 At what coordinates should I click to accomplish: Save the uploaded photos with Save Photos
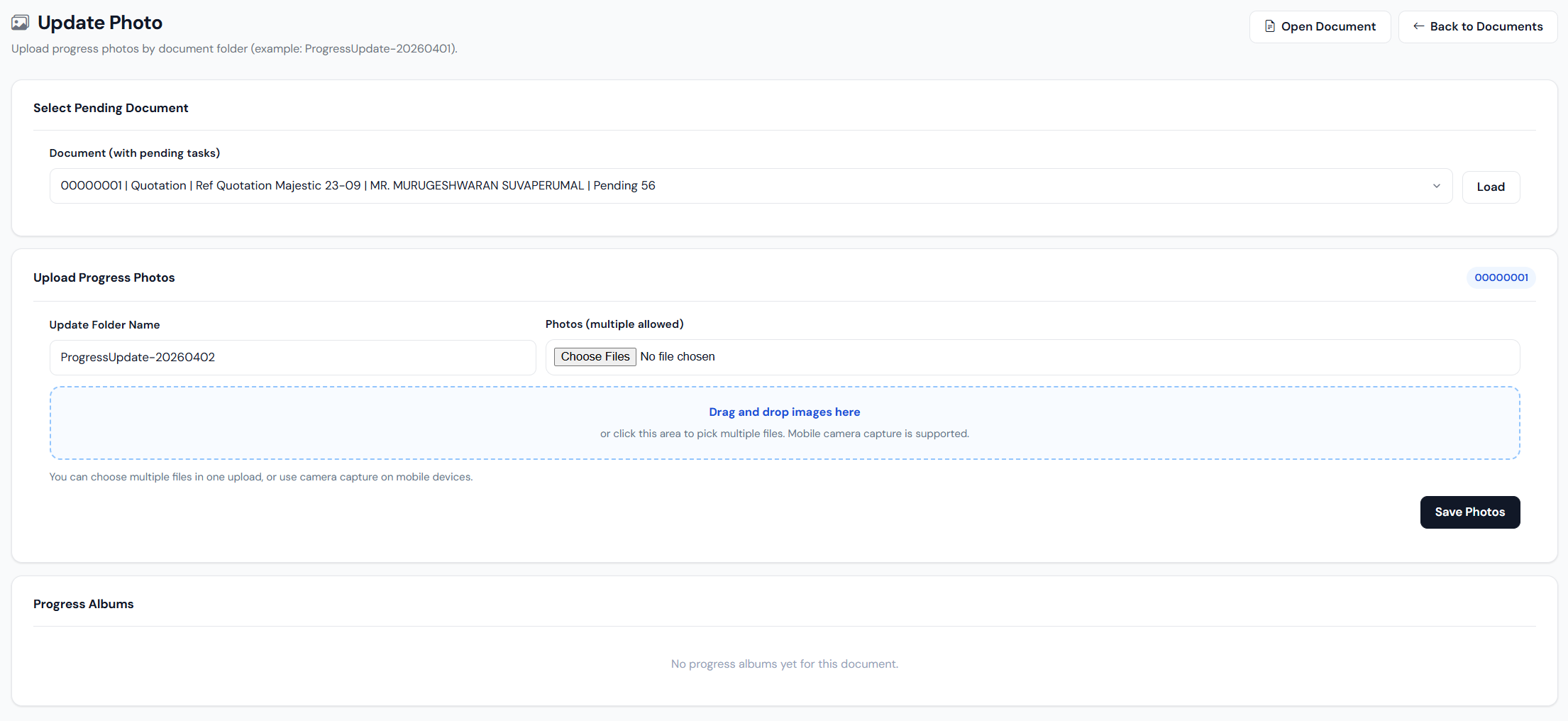point(1470,512)
